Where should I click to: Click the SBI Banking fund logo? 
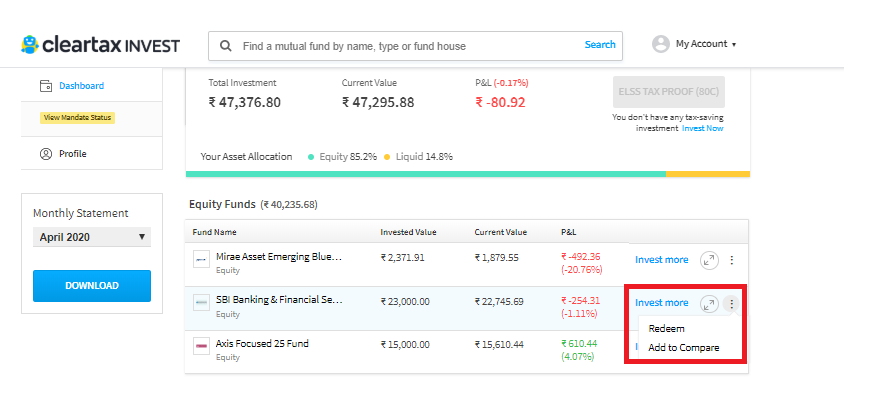pos(201,303)
